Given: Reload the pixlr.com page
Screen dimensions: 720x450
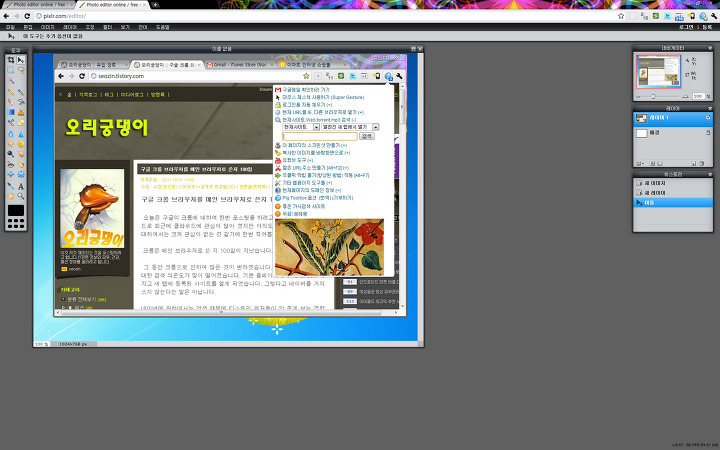Looking at the screenshot, I should pyautogui.click(x=27, y=16).
